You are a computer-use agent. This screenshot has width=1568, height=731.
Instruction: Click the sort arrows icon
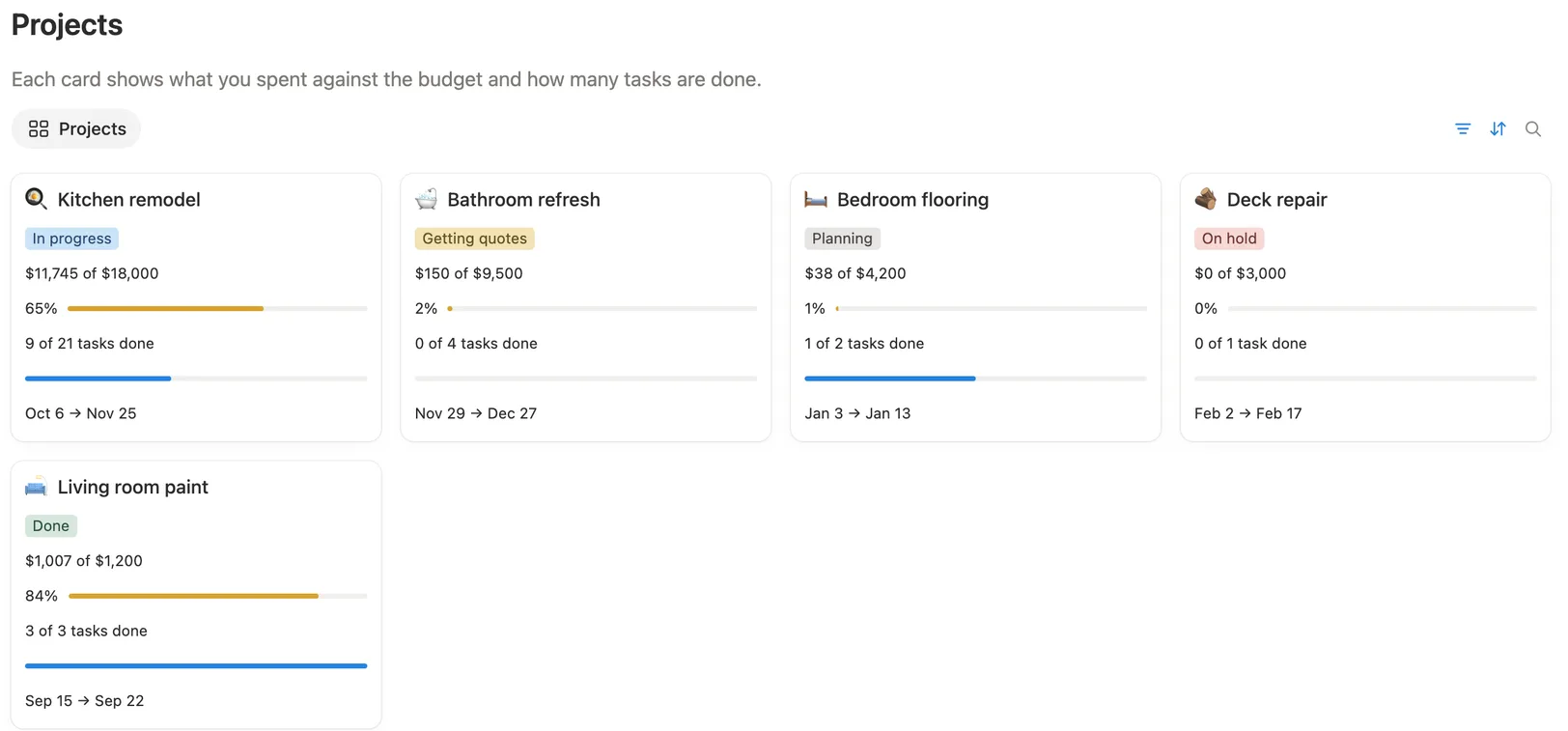click(1498, 128)
